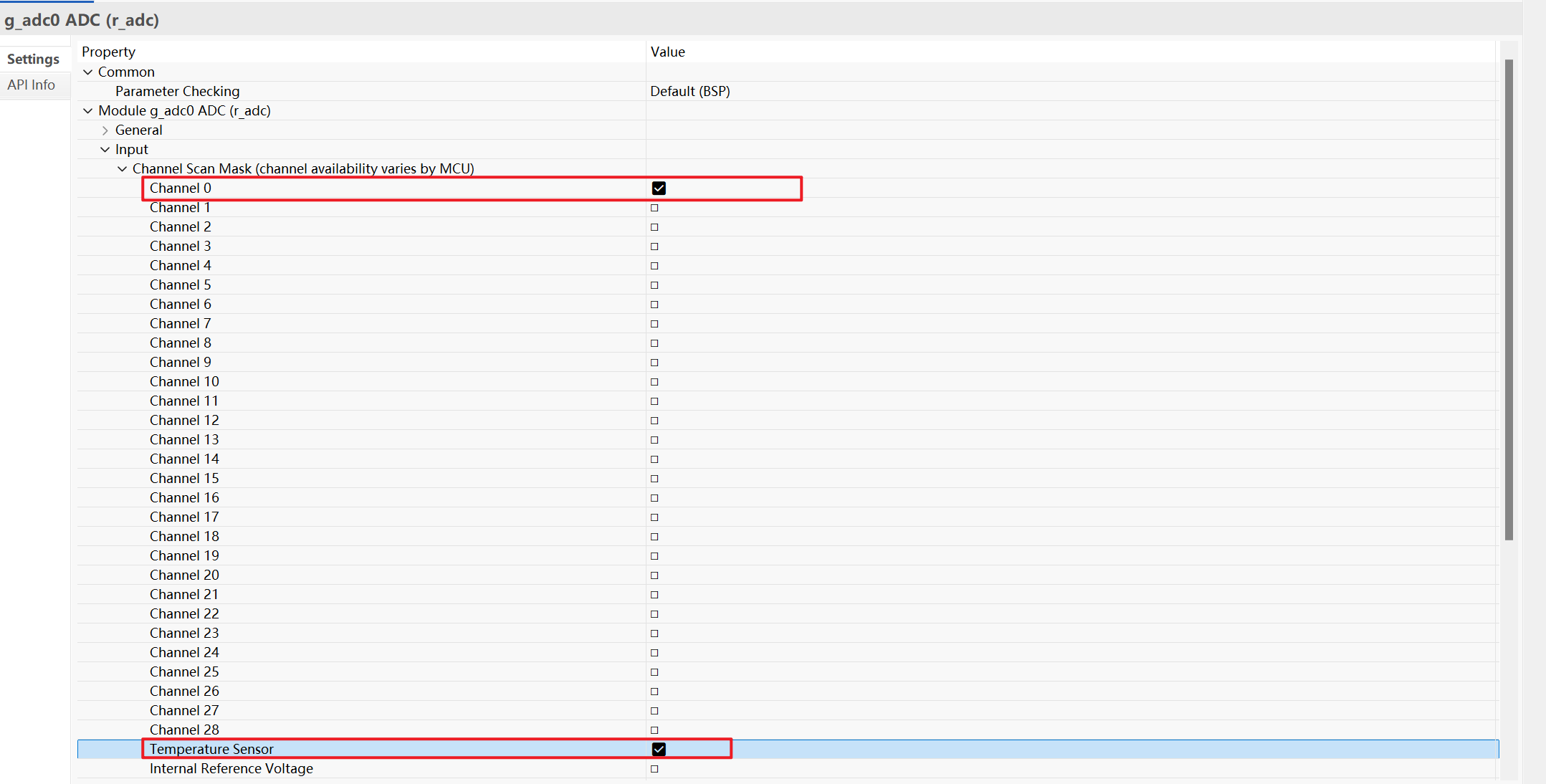Image resolution: width=1546 pixels, height=784 pixels.
Task: Collapse the Input section
Action: [x=105, y=149]
